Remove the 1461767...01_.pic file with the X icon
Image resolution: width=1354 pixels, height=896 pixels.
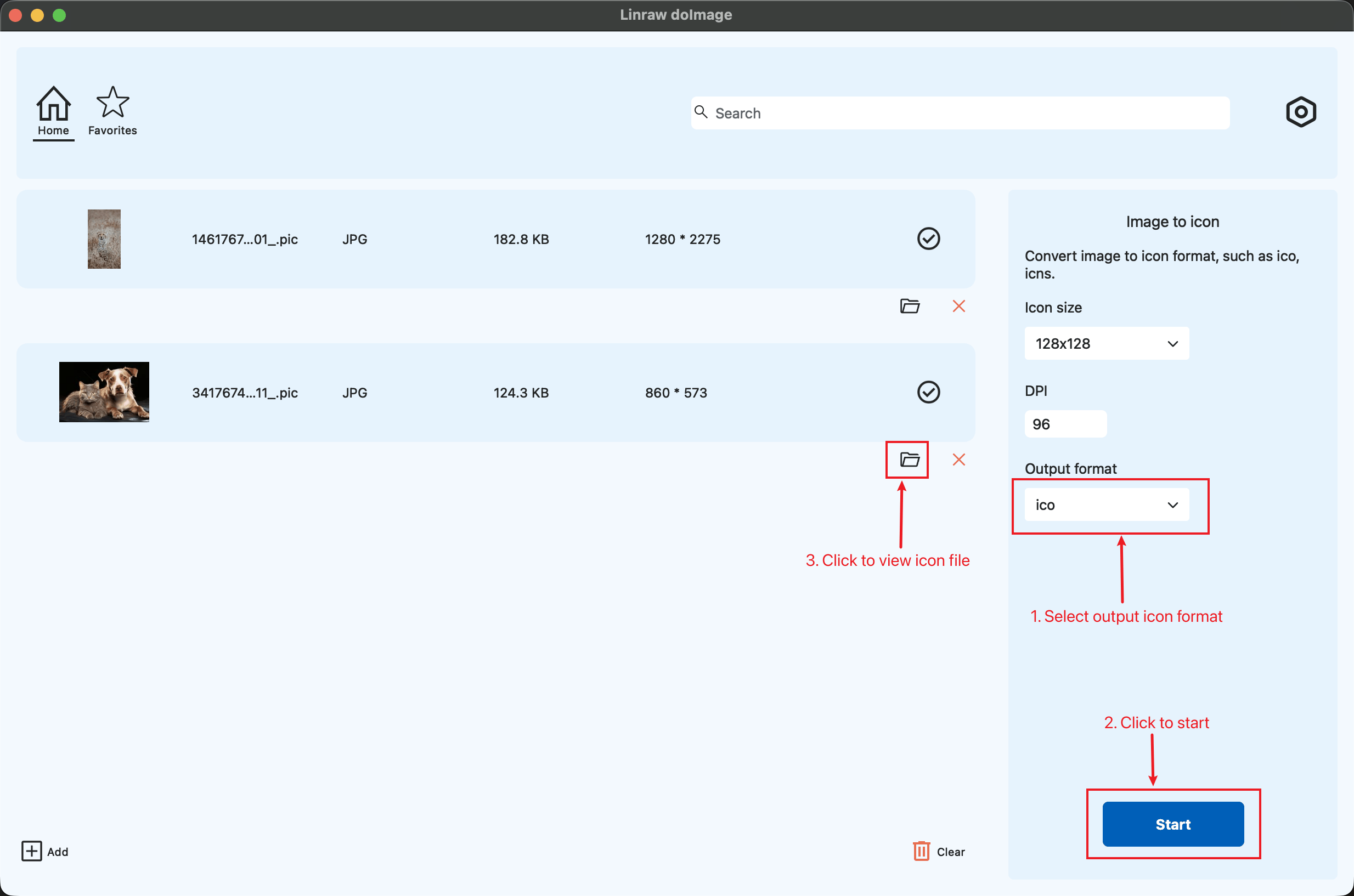click(x=958, y=306)
